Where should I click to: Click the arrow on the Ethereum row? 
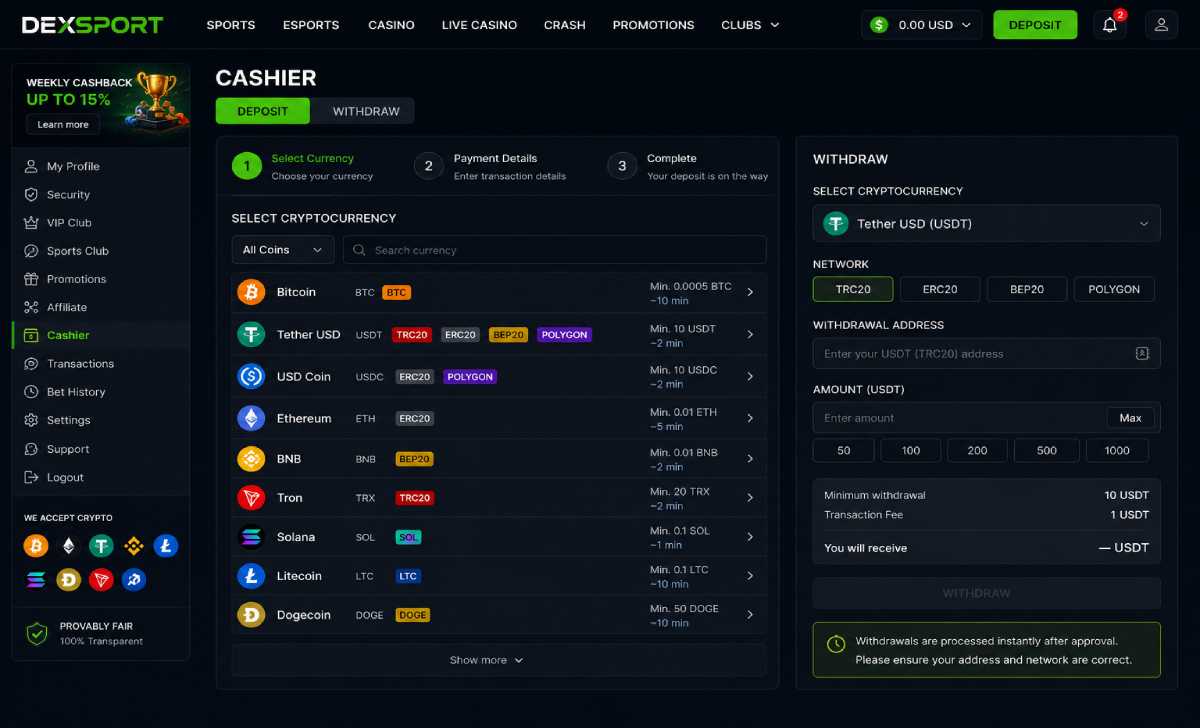(750, 418)
